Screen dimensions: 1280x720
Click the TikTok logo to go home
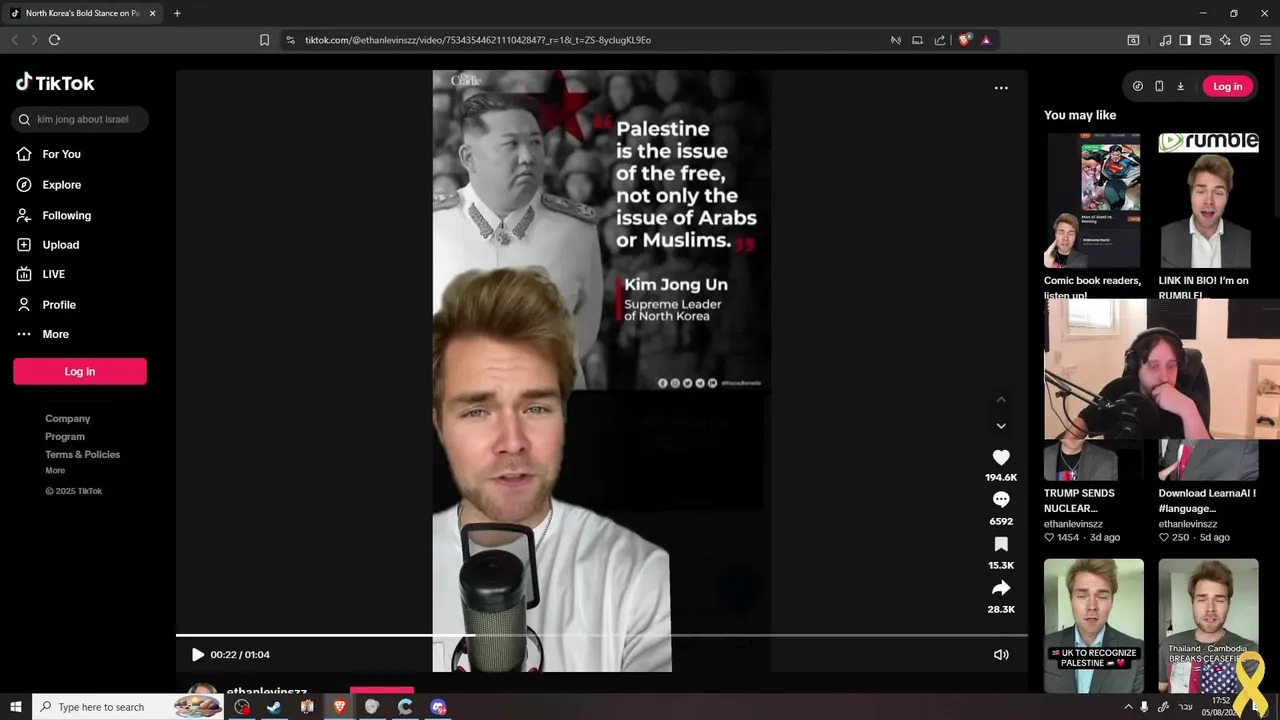55,83
